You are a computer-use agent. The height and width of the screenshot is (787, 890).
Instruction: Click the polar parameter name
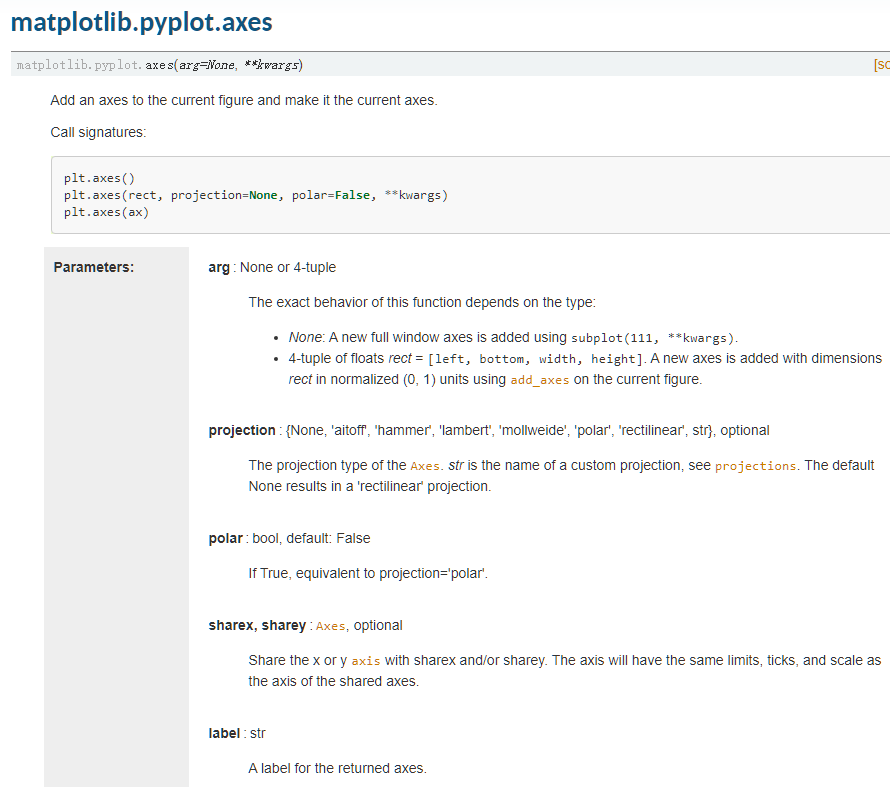pos(225,538)
